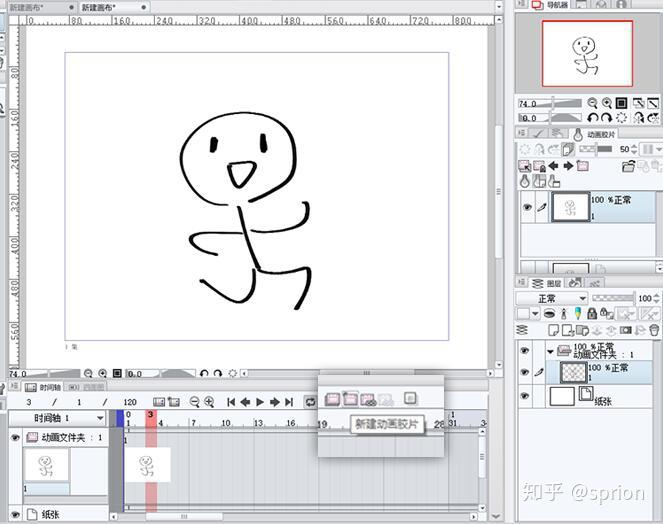The height and width of the screenshot is (524, 663).
Task: Jump to the last frame
Action: [289, 402]
